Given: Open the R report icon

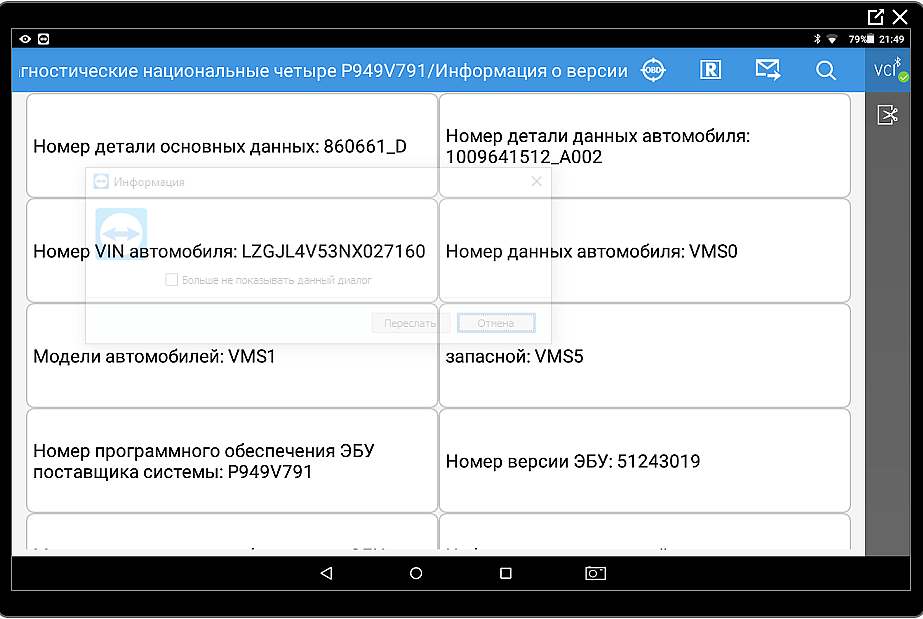Looking at the screenshot, I should tap(710, 70).
